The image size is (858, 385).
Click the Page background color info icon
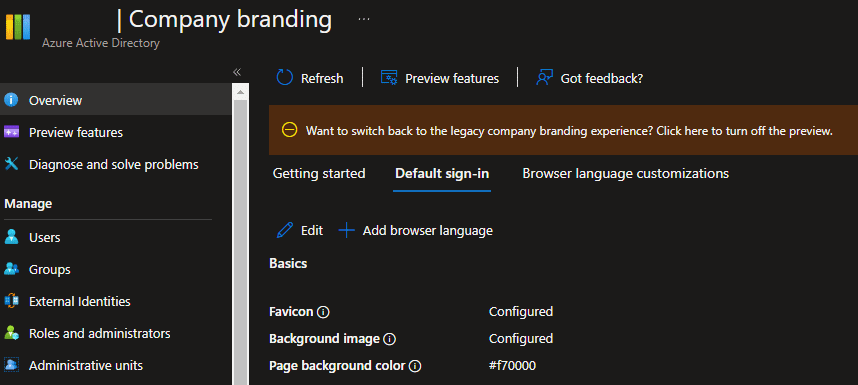coord(415,366)
